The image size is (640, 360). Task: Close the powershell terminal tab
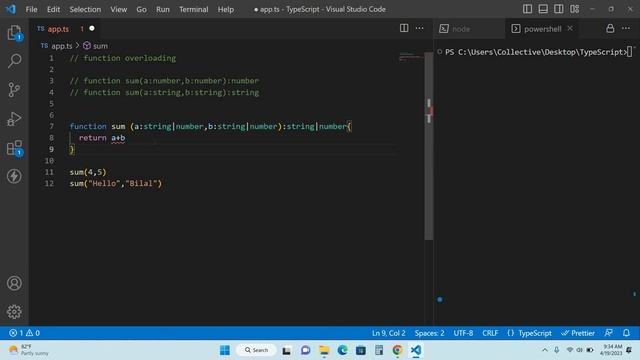pos(570,28)
